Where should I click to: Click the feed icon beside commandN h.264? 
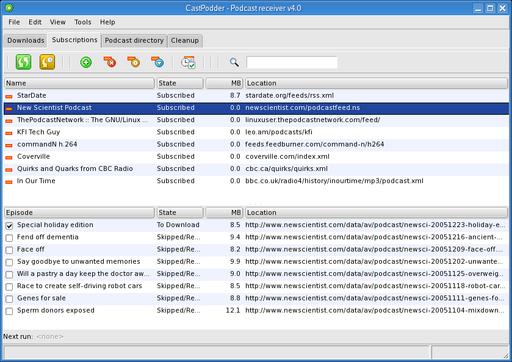pos(9,145)
